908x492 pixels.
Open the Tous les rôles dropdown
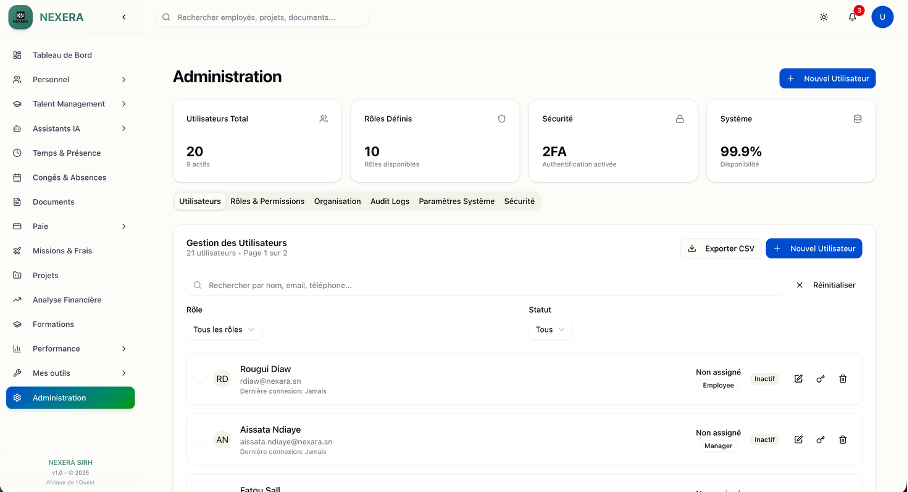click(224, 329)
